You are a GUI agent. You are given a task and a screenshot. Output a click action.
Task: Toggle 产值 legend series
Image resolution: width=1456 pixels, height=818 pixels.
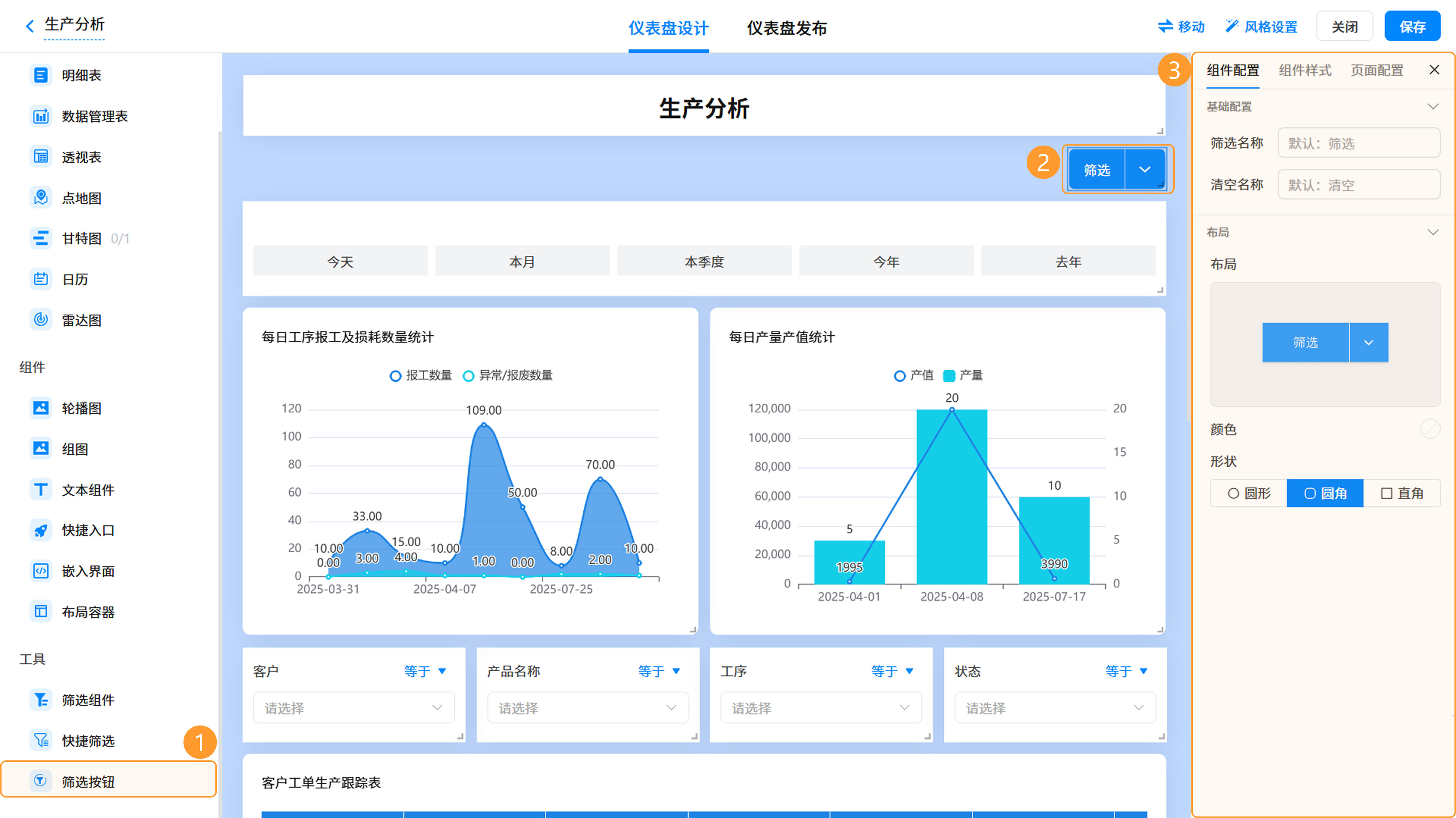pos(913,375)
